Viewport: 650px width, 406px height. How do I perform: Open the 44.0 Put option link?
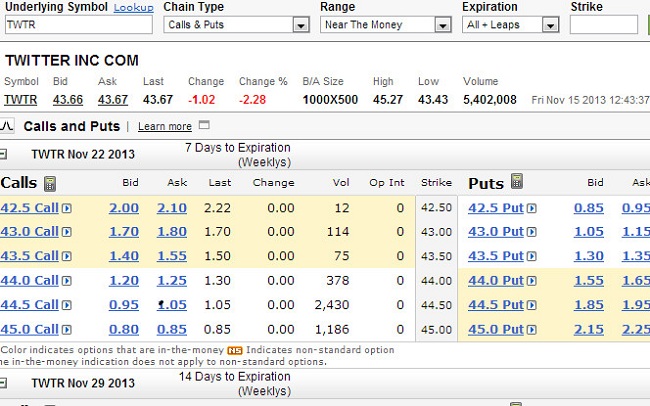tap(496, 280)
